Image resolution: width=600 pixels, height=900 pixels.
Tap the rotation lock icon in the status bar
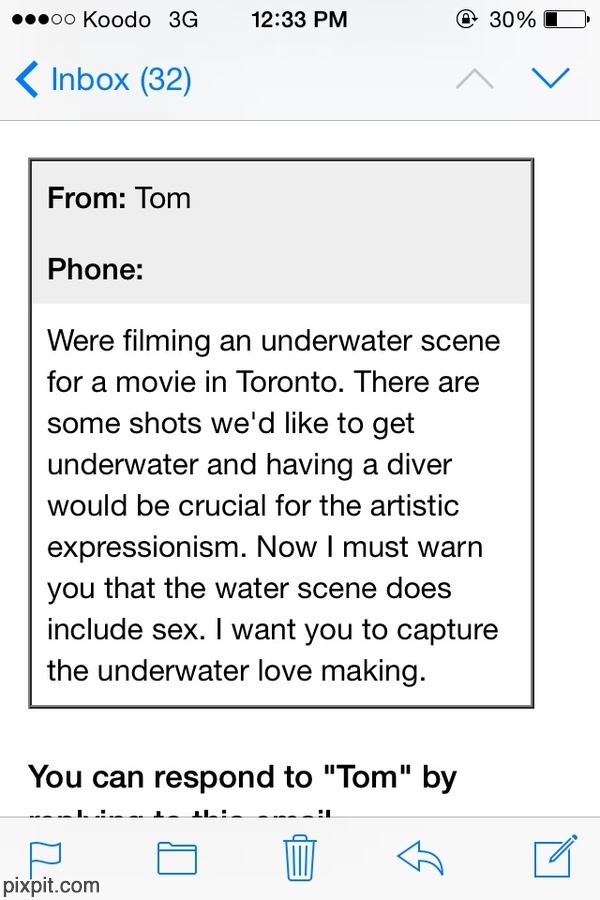465,19
